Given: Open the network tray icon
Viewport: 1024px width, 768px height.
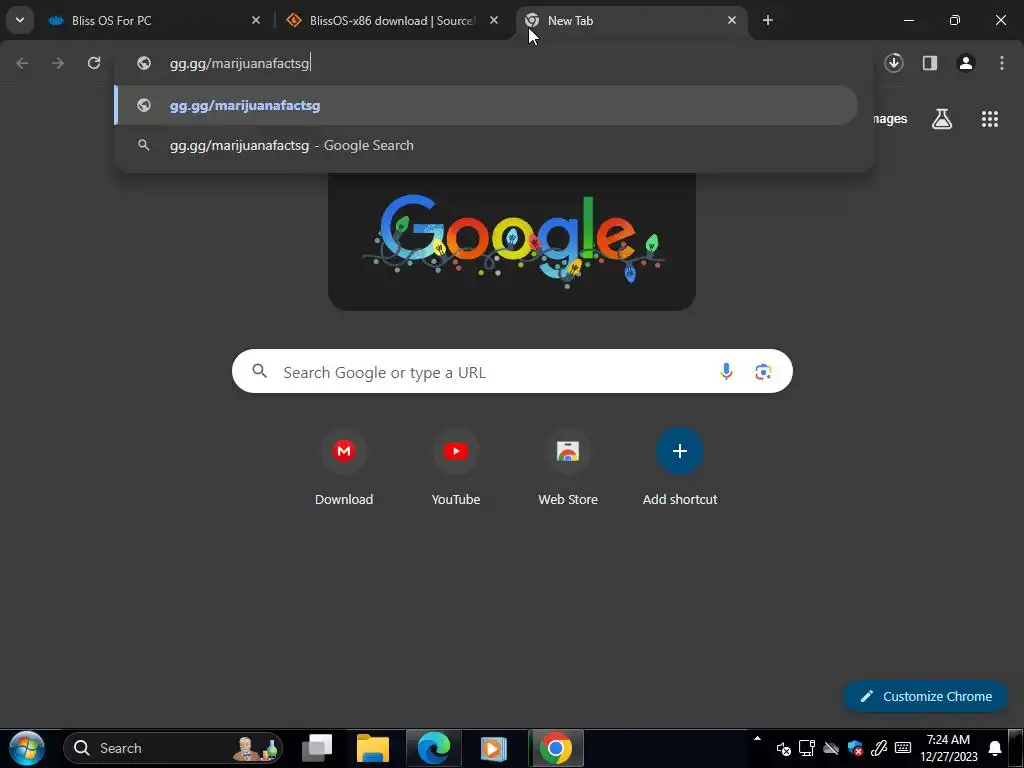Looking at the screenshot, I should [x=807, y=748].
